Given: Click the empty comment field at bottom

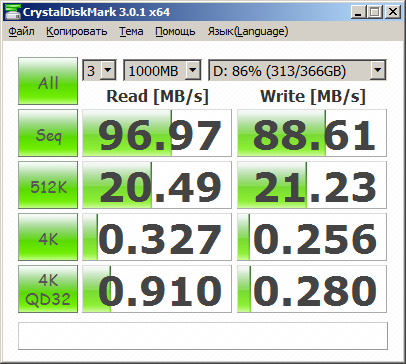Looking at the screenshot, I should 203,336.
